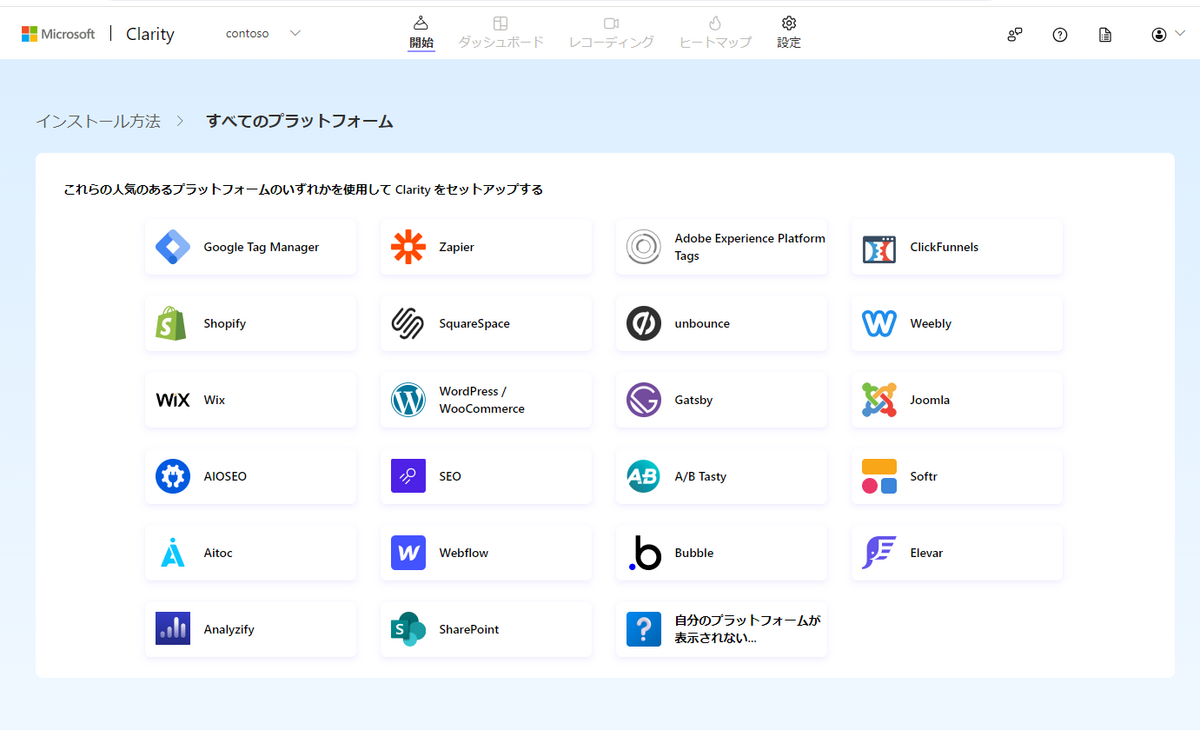Select the Webflow platform label
1200x730 pixels.
464,553
